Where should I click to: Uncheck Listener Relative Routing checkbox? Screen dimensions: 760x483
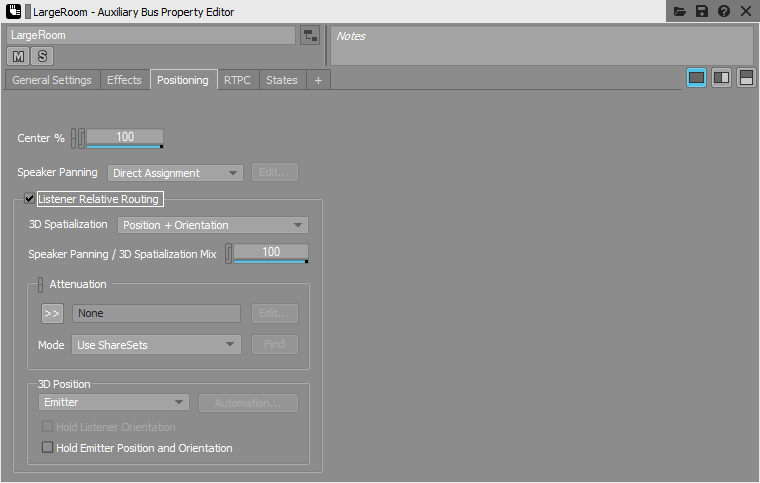[30, 199]
